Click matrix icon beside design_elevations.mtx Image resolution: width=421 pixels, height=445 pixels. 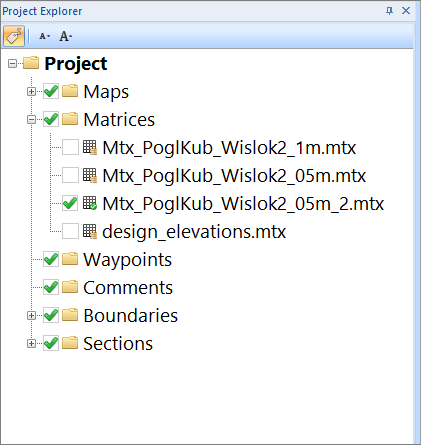(x=90, y=231)
